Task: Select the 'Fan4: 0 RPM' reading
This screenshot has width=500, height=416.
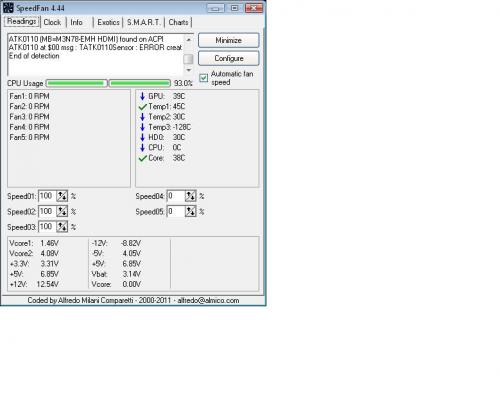Action: [29, 127]
